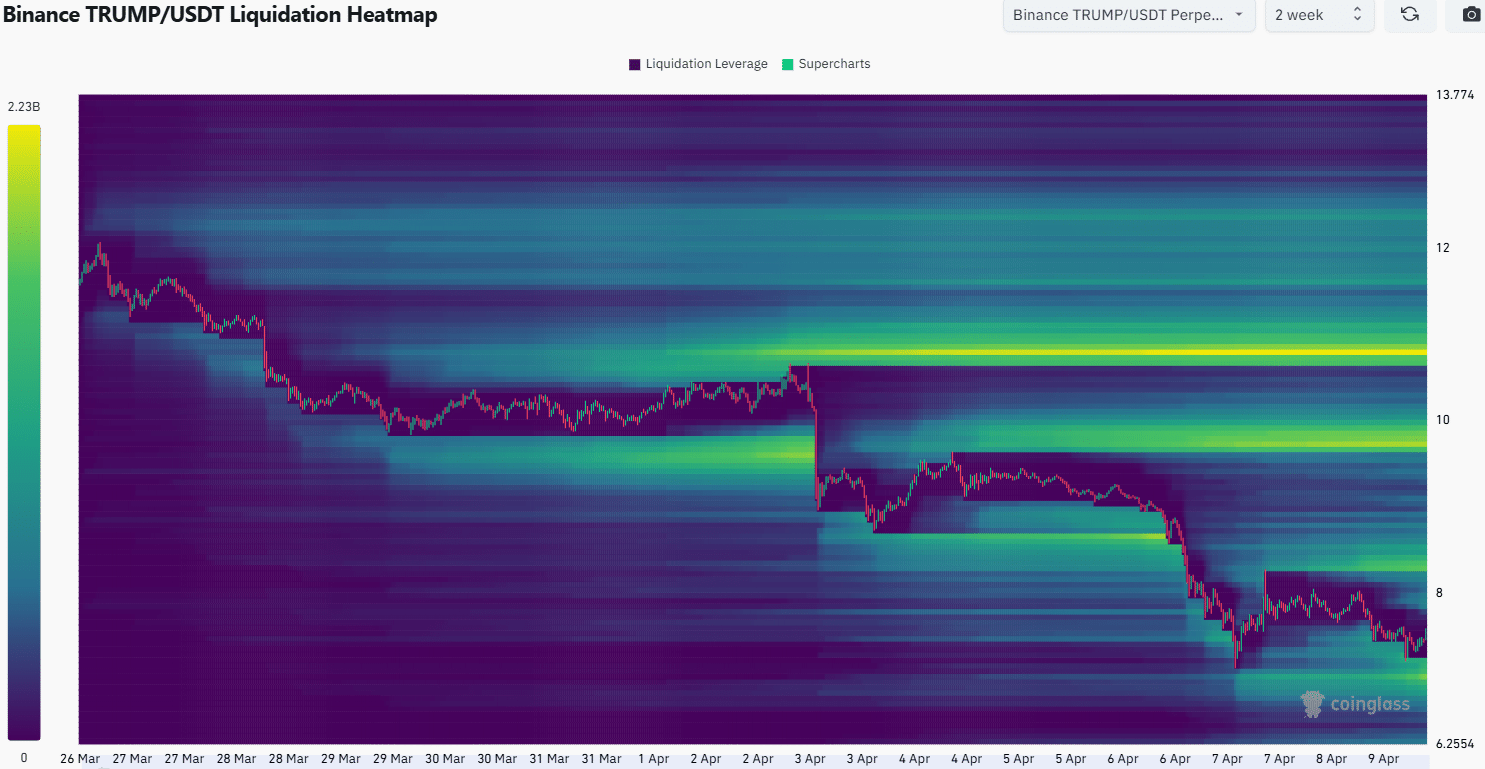
Task: Click the 0 minimum of the color scale
Action: [x=24, y=757]
